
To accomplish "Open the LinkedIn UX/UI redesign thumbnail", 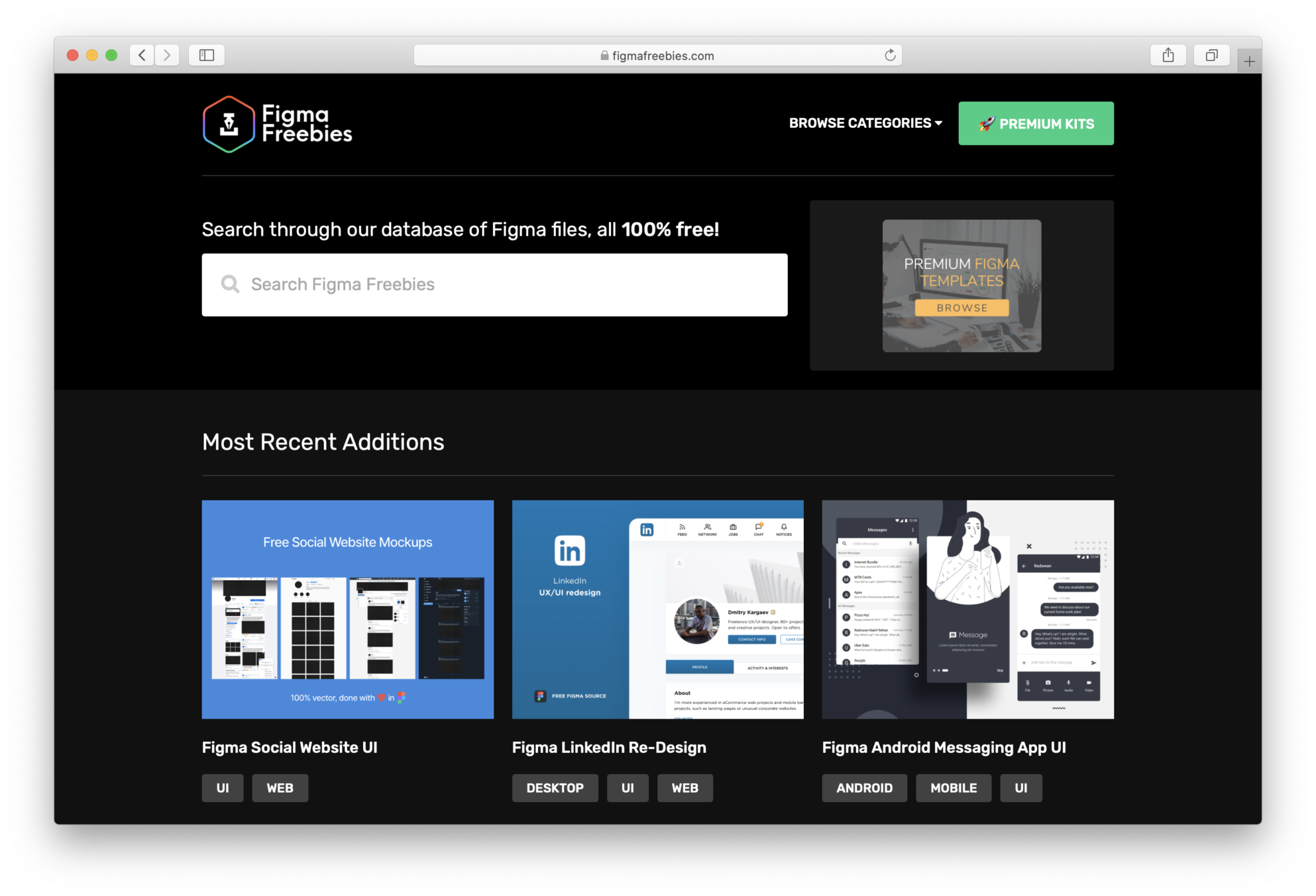I will (x=657, y=609).
